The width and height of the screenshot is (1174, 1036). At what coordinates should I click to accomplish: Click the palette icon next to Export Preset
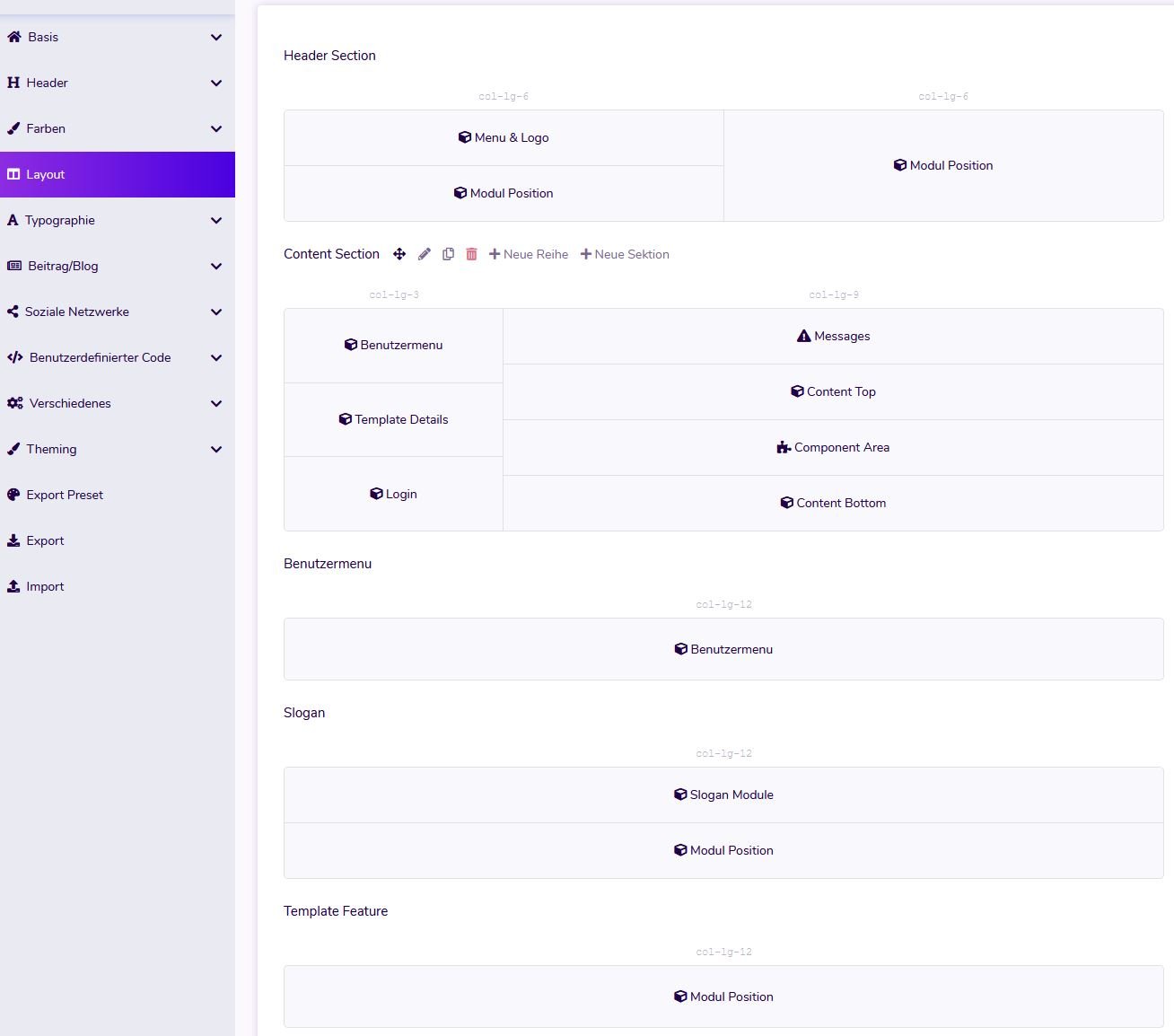click(x=13, y=495)
